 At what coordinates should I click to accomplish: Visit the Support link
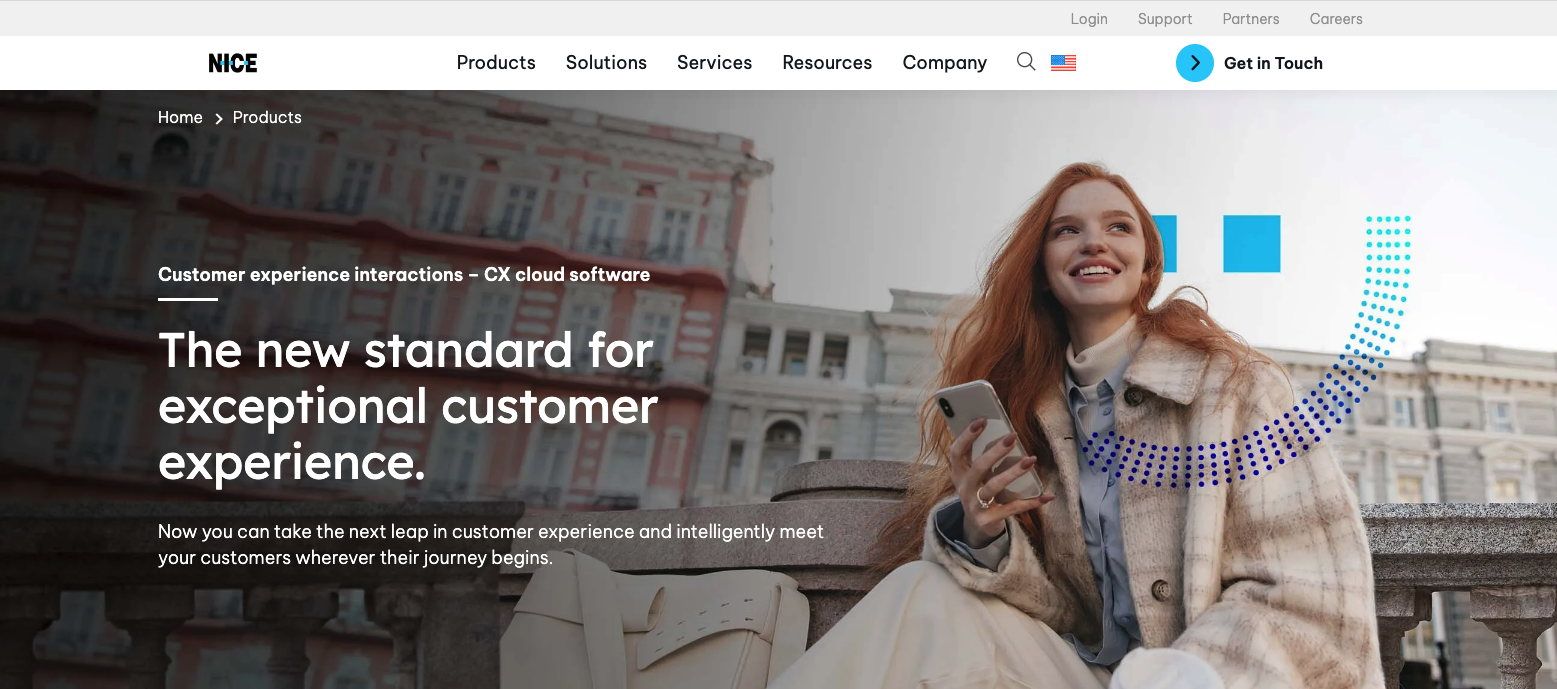click(x=1165, y=19)
